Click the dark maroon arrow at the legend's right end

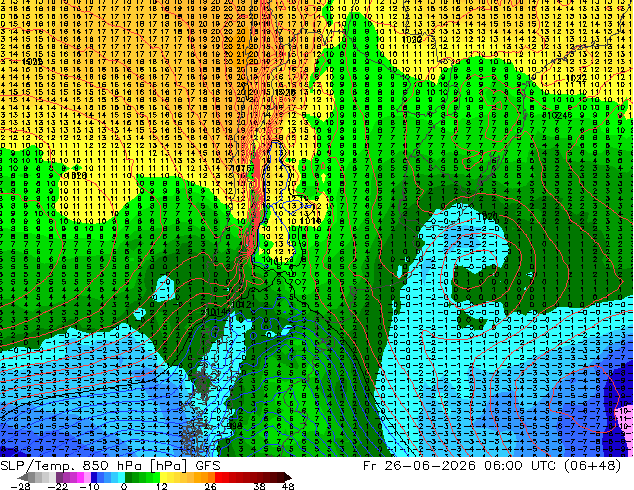coord(288,477)
